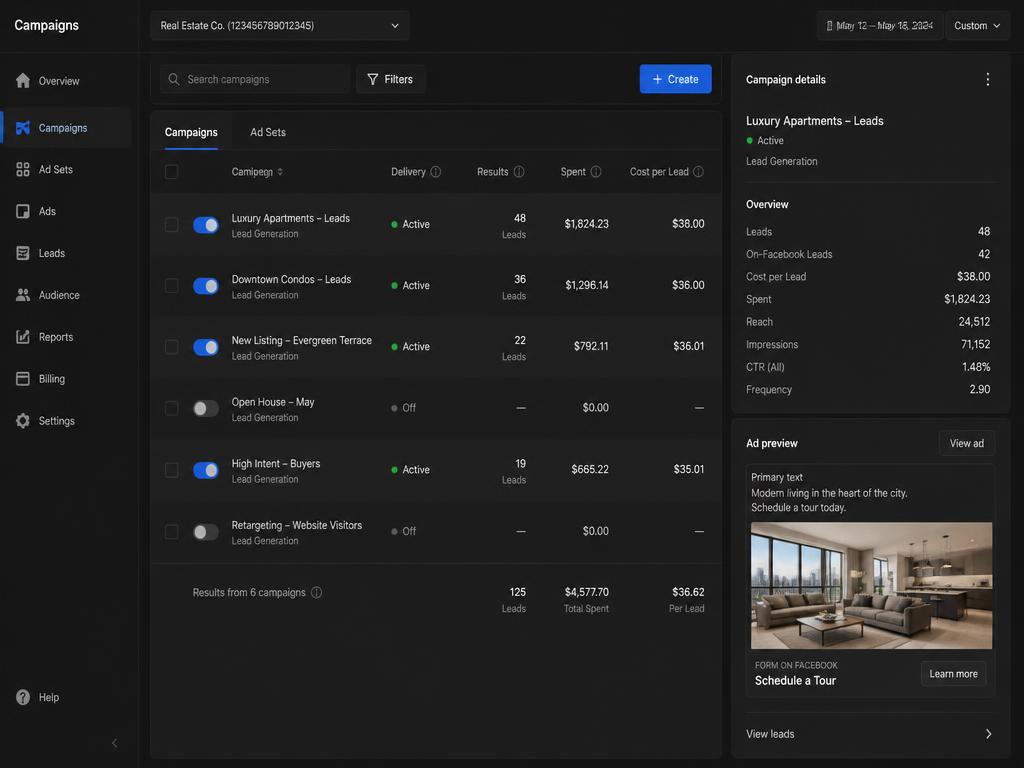Open Audience in the sidebar menu

click(x=67, y=295)
